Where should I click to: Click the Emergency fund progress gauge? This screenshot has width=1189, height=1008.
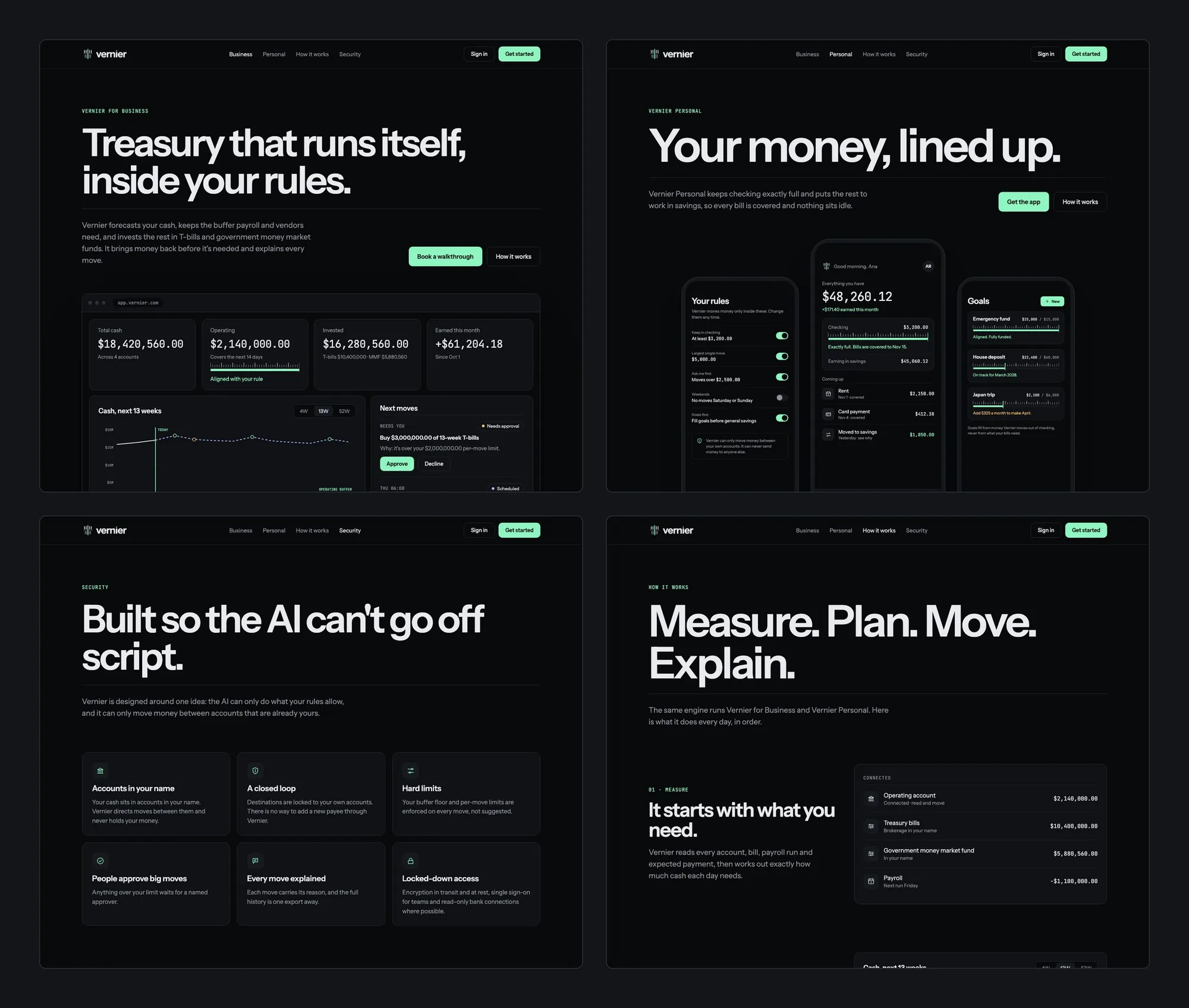(1015, 328)
